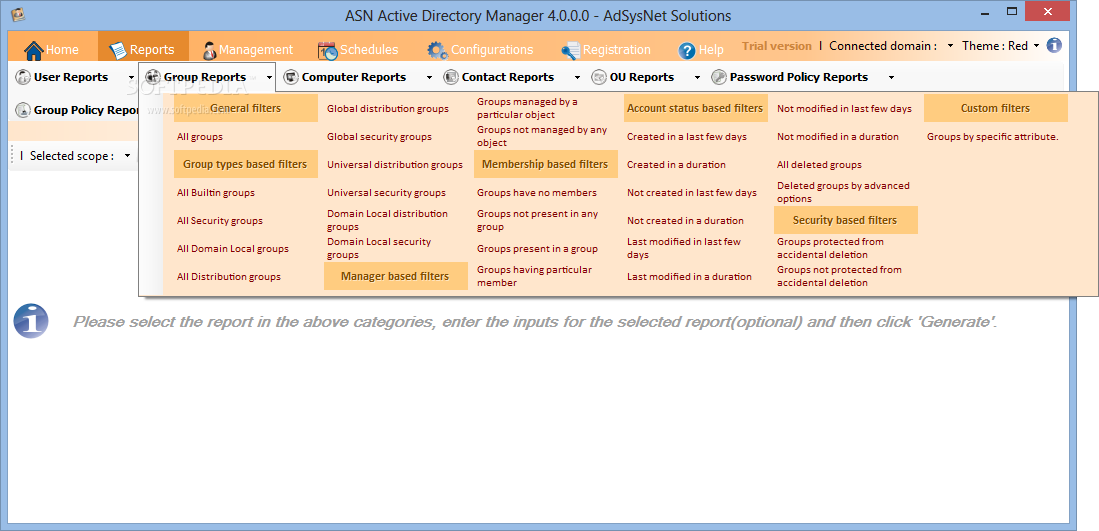Screen dimensions: 1099x531
Task: Click the Group Policy Reports icon
Action: 23,110
